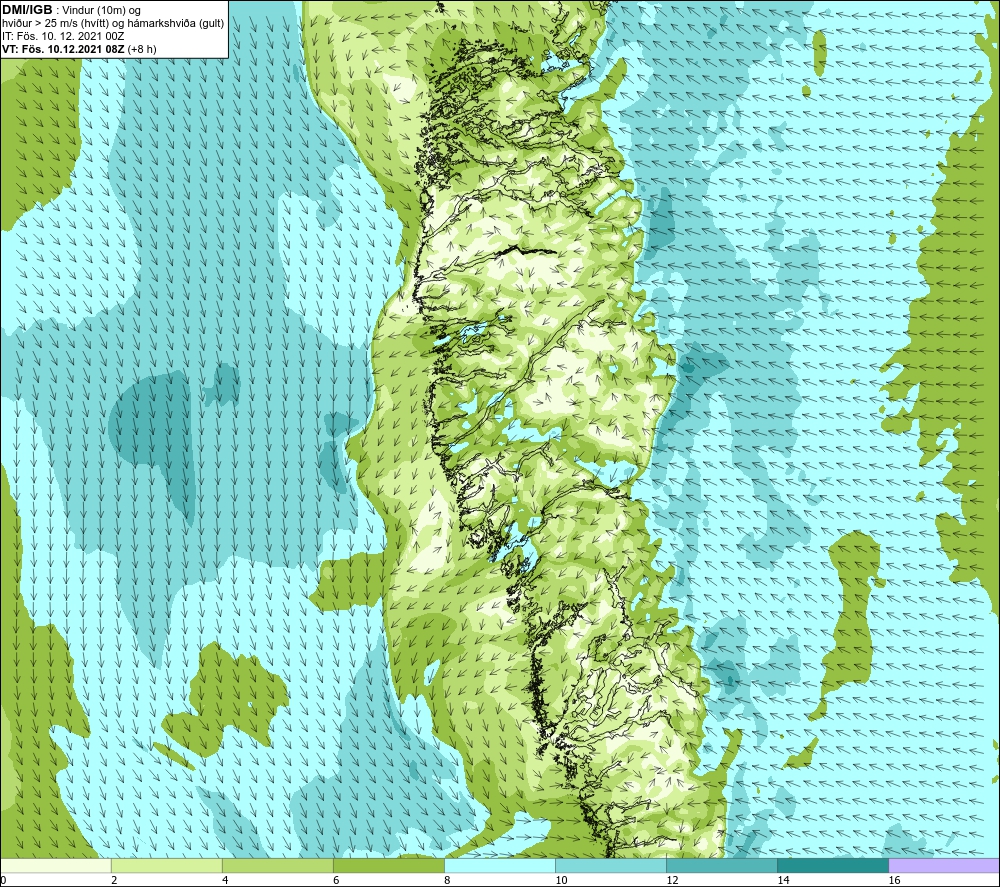1000x887 pixels.
Task: Select the "16" scale label
Action: coord(893,881)
